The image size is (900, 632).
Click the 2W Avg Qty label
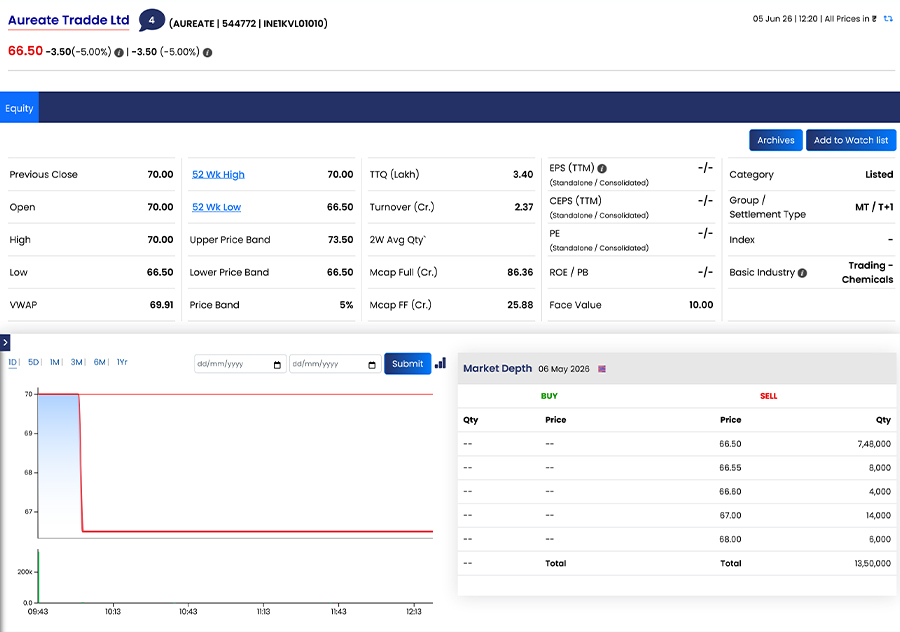pyautogui.click(x=398, y=240)
